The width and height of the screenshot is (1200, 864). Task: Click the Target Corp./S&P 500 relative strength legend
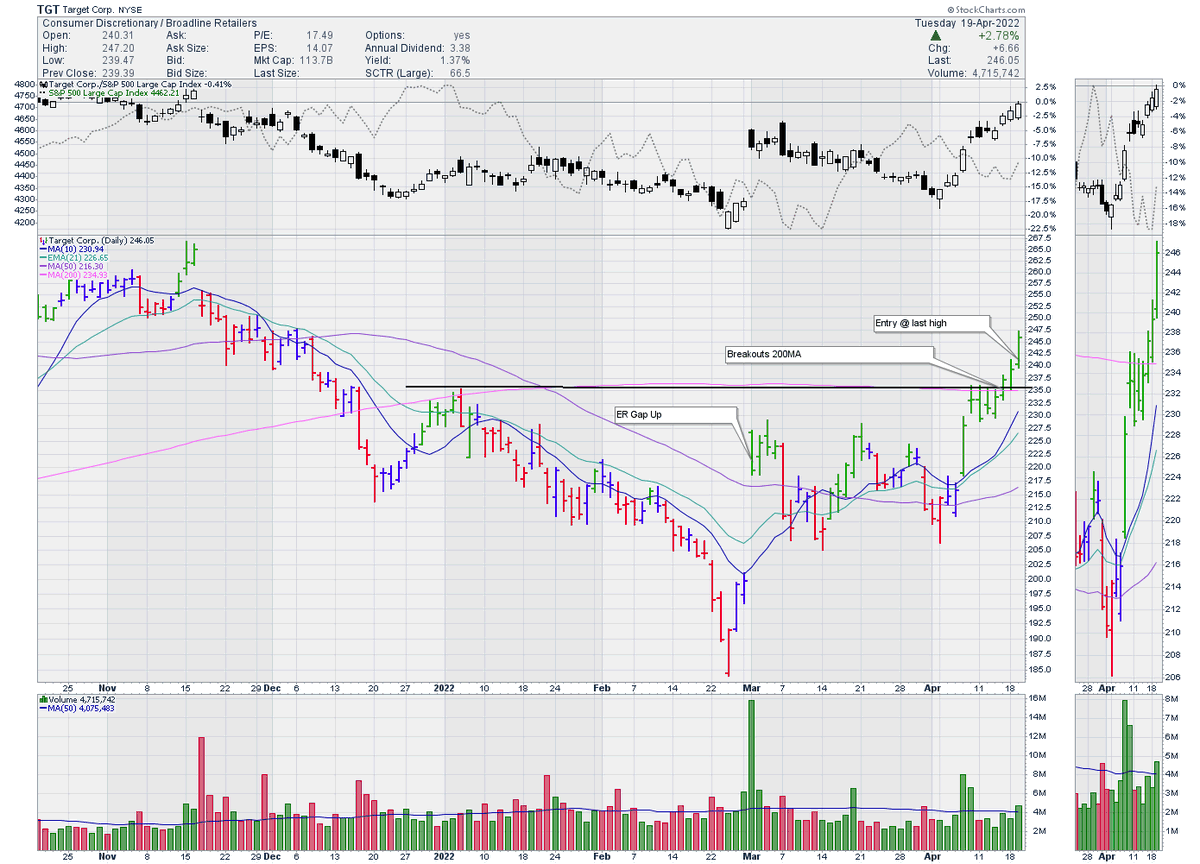coord(138,84)
